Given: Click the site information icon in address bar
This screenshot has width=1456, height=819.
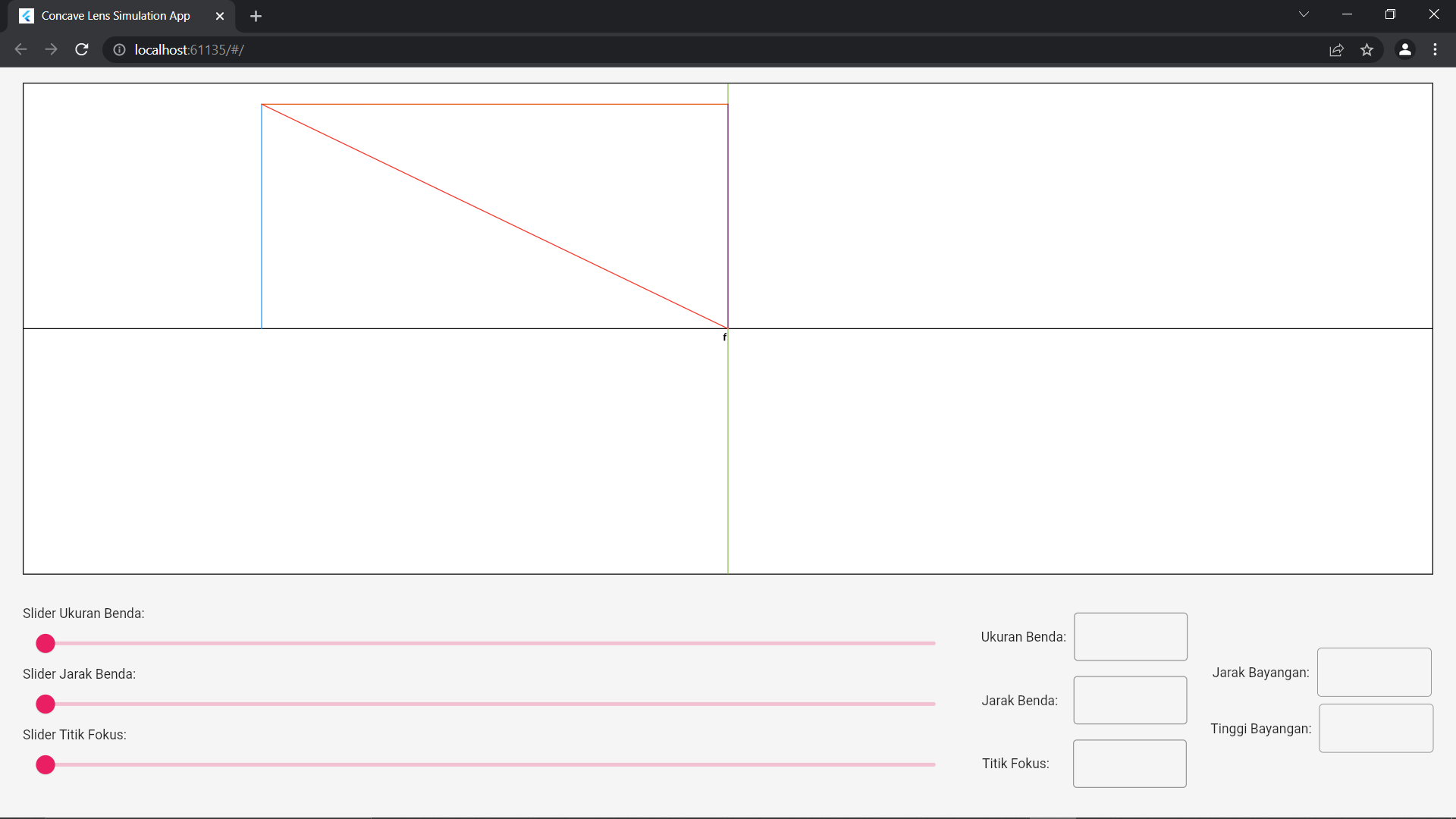Looking at the screenshot, I should pyautogui.click(x=119, y=50).
